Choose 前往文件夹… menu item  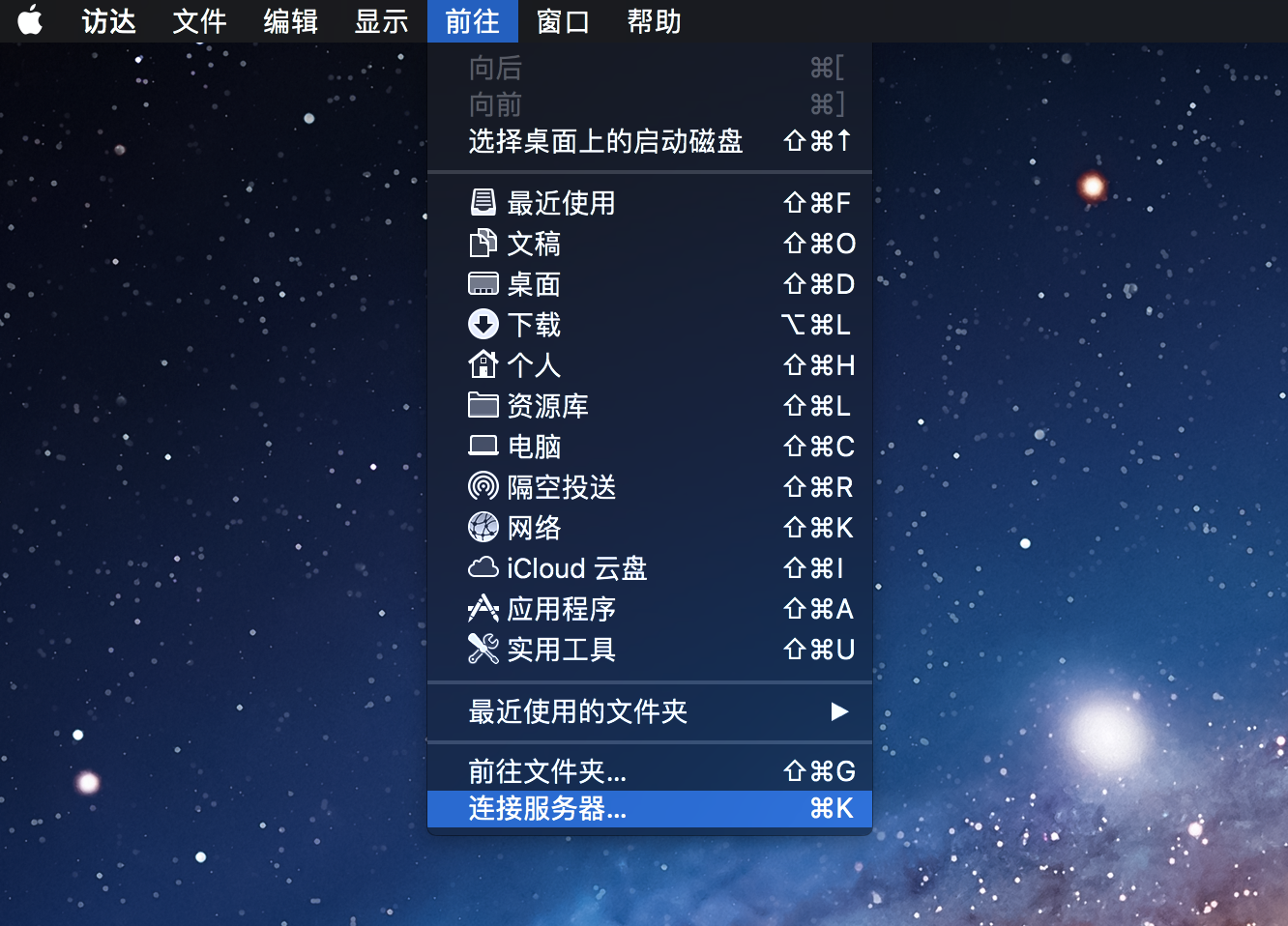pyautogui.click(x=650, y=771)
